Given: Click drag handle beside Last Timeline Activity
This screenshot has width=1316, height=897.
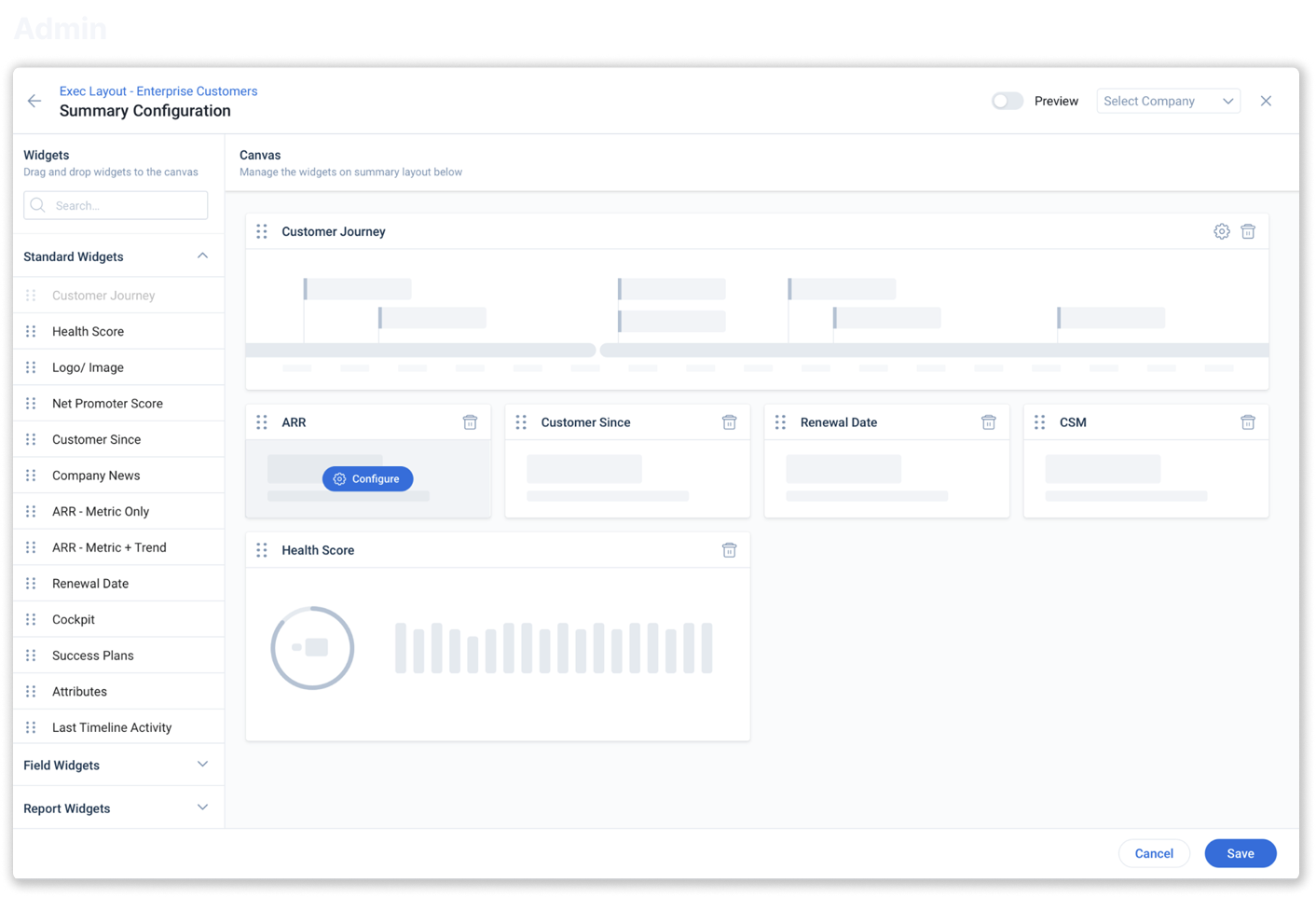Looking at the screenshot, I should pyautogui.click(x=31, y=727).
